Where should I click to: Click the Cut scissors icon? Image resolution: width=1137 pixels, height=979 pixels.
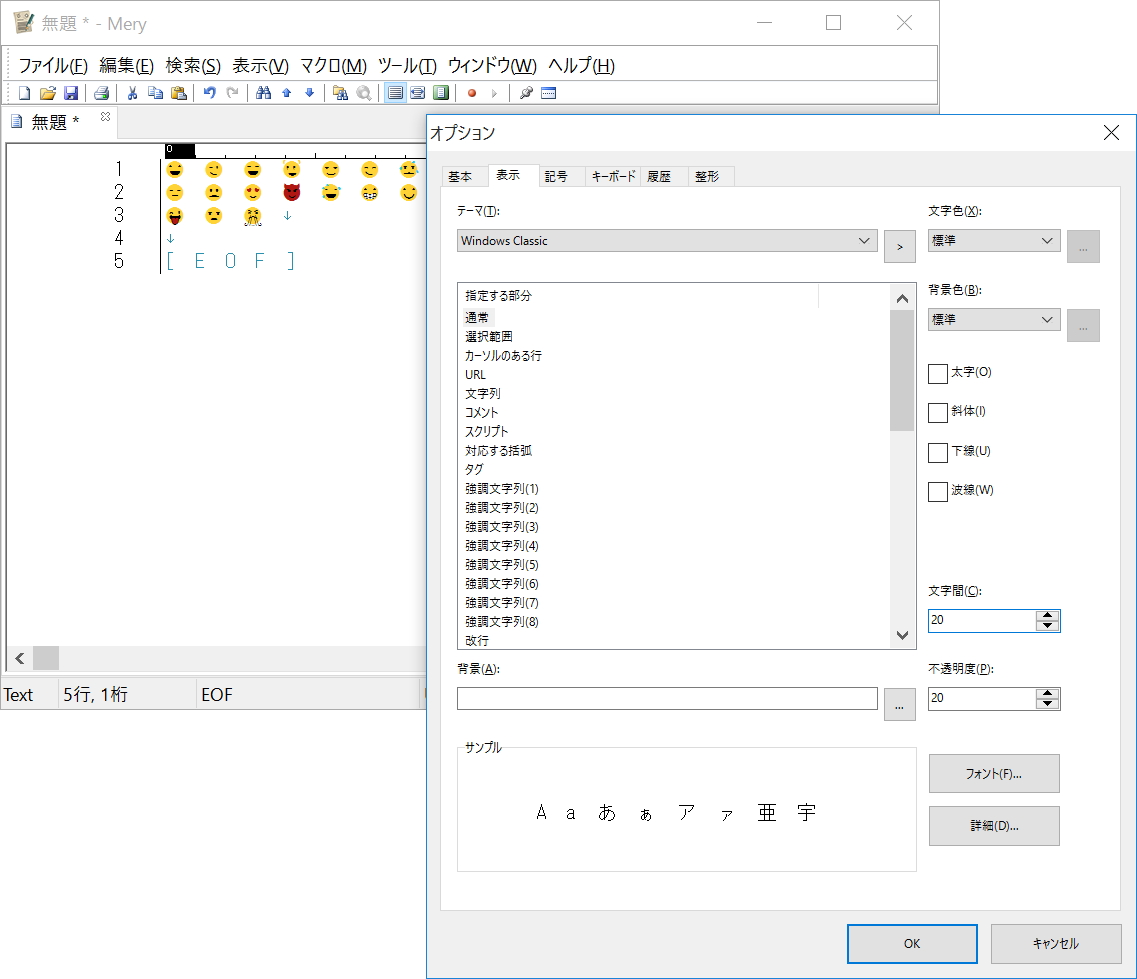[132, 93]
